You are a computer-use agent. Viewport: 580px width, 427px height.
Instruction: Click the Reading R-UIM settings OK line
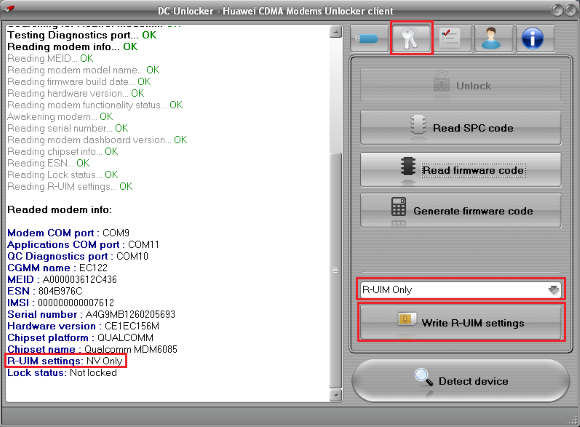point(70,186)
